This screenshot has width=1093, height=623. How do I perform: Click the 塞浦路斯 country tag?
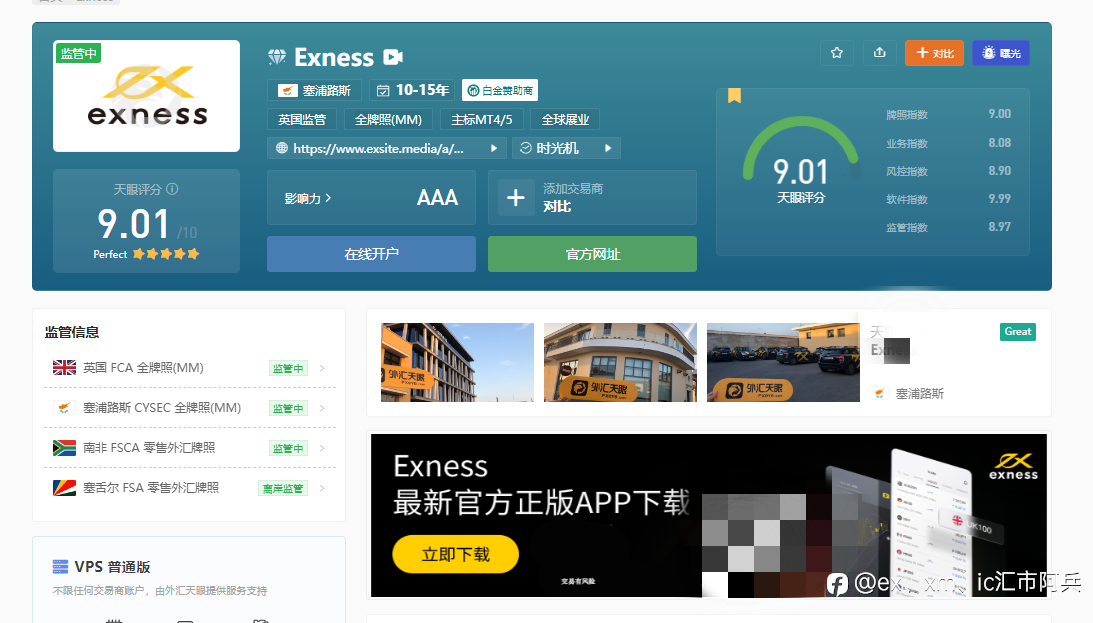pos(314,91)
